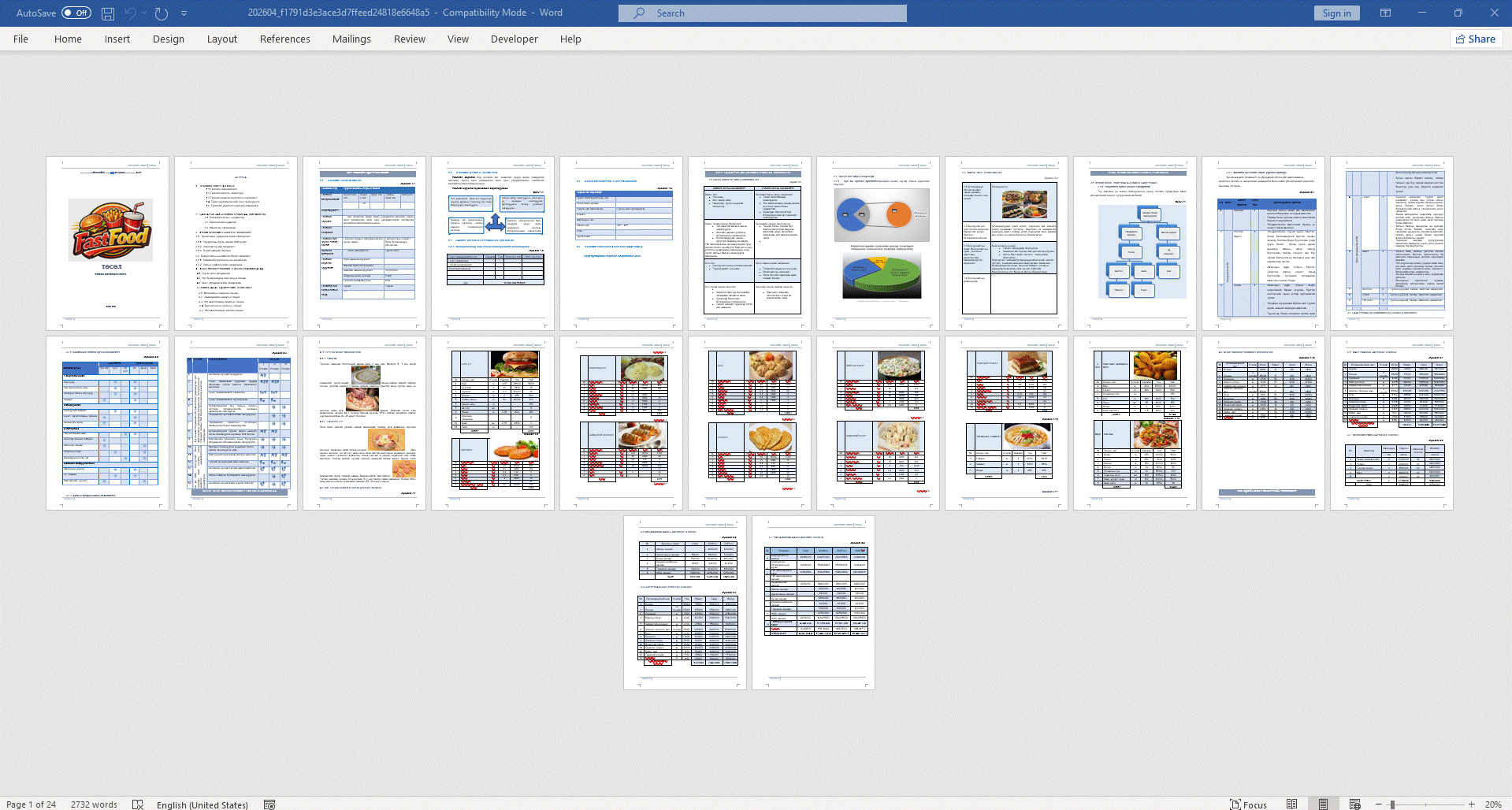This screenshot has width=1512, height=810.
Task: Click the Sign in button
Action: (1336, 13)
